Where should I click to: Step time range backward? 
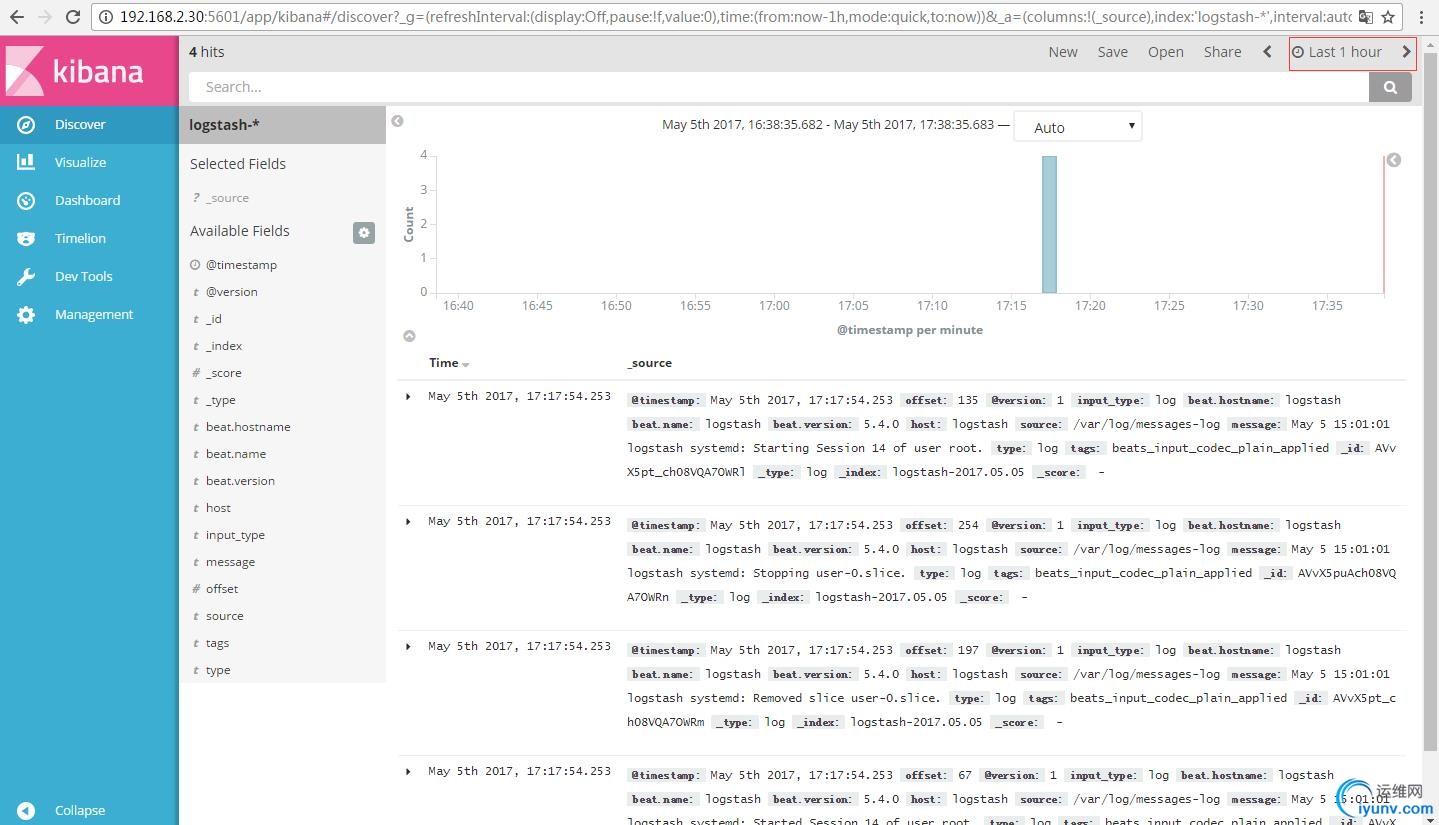1268,52
